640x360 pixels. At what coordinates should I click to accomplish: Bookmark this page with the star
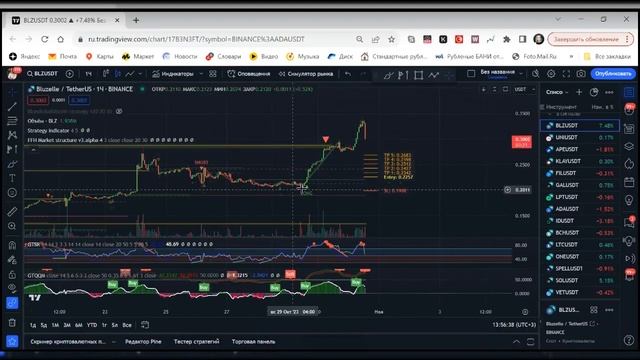pyautogui.click(x=391, y=39)
